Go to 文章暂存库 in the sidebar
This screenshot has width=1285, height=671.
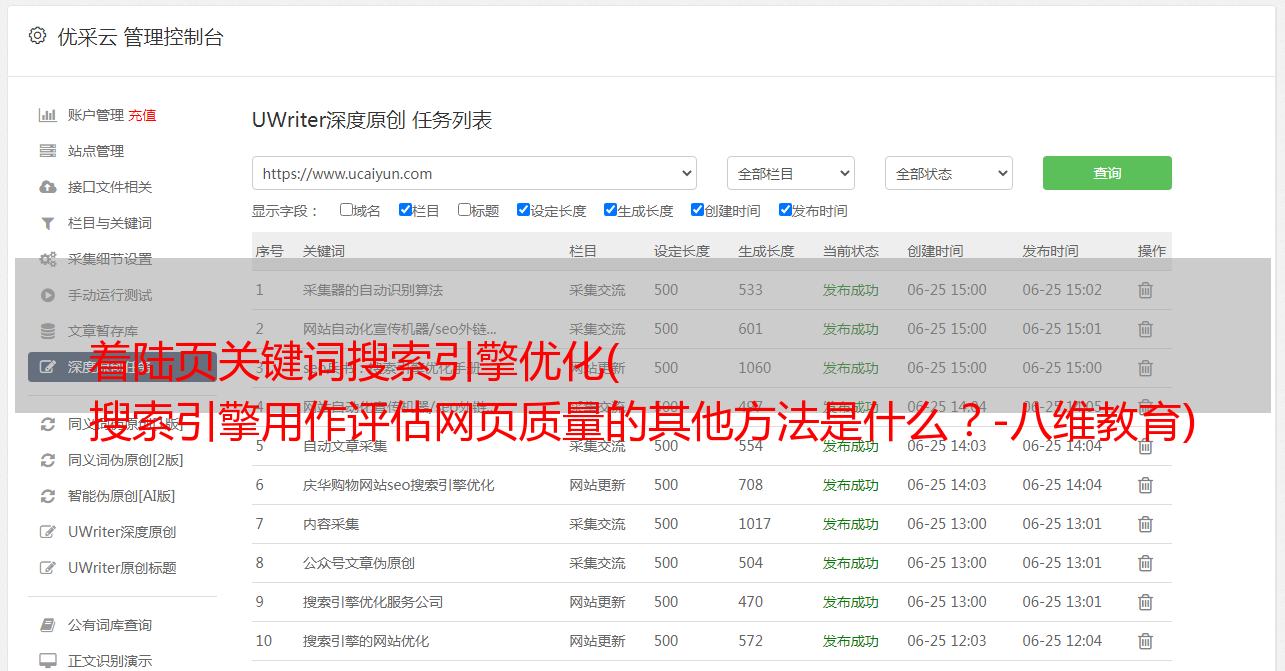point(103,331)
